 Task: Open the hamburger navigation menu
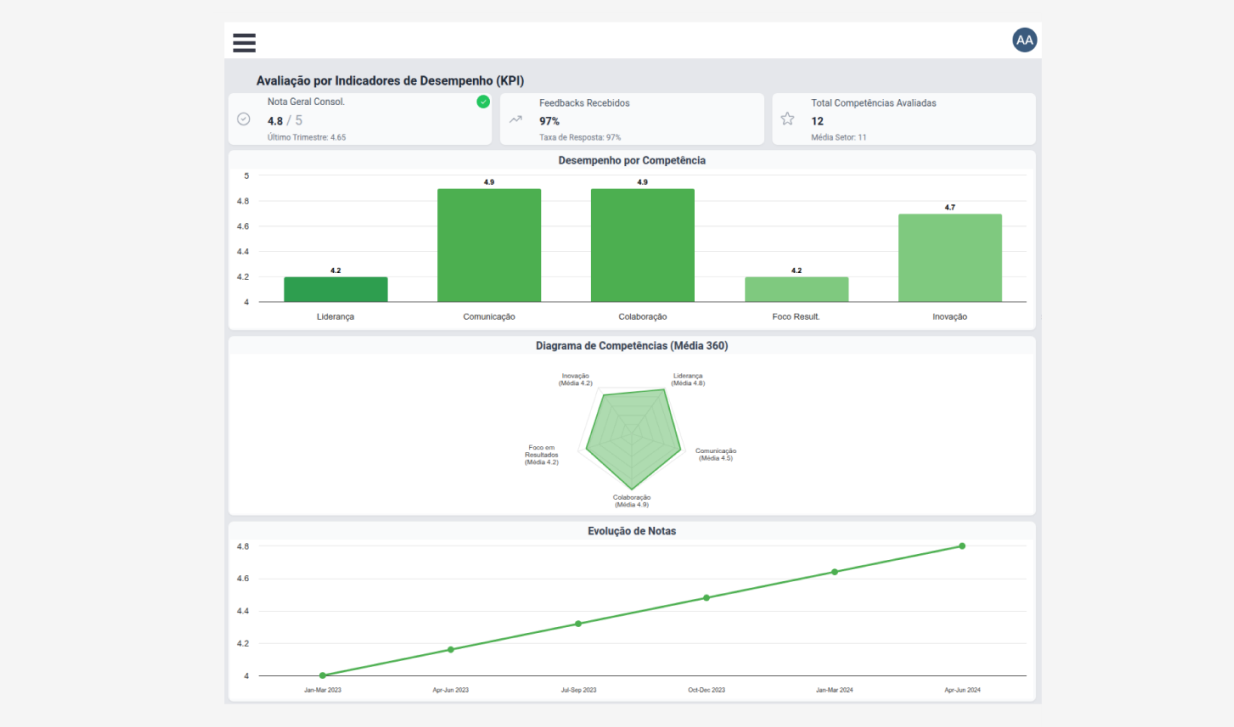[x=244, y=42]
